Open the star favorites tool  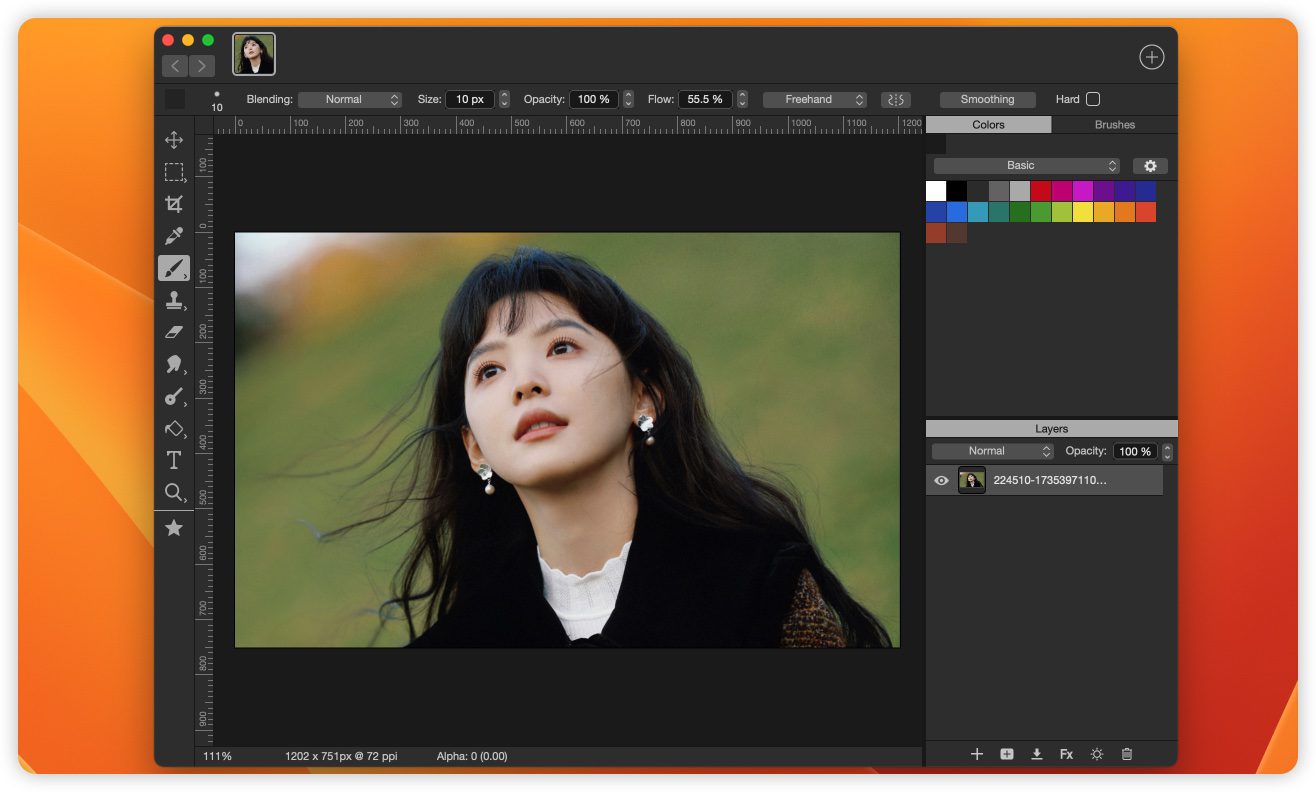174,528
